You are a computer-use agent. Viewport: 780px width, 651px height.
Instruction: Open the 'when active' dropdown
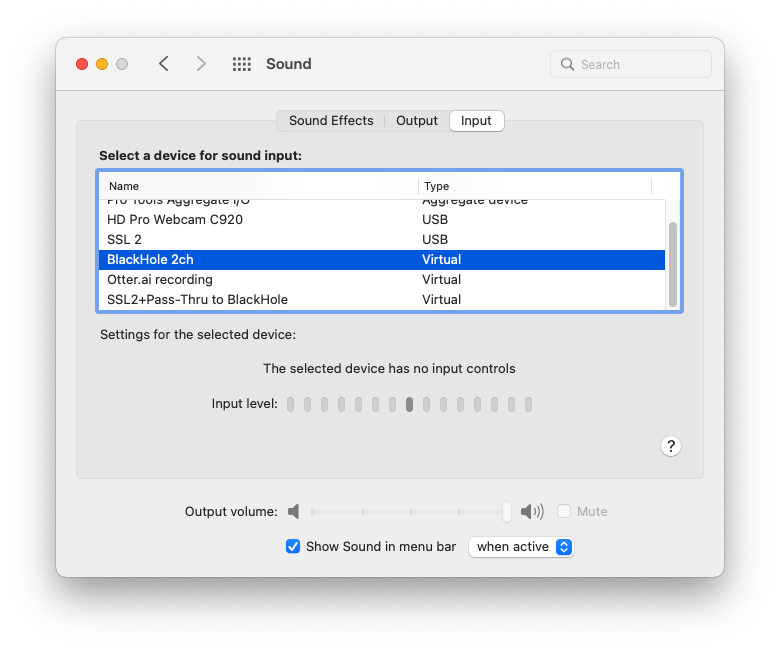[x=521, y=547]
